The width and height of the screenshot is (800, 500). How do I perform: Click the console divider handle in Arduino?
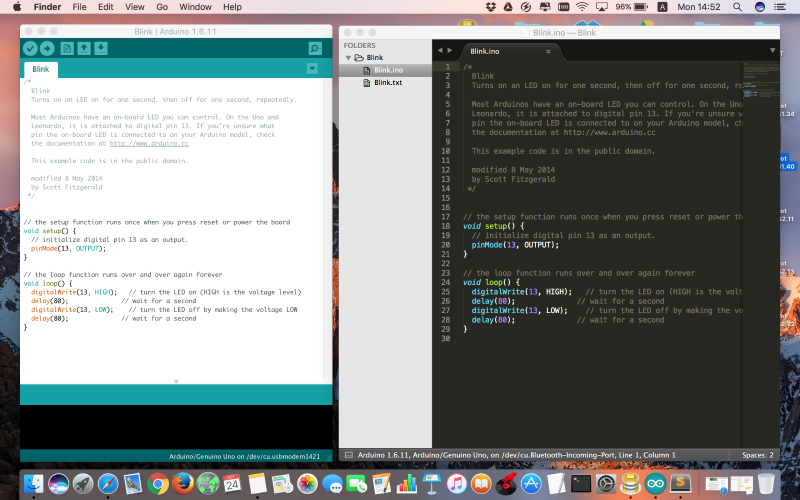(x=176, y=381)
